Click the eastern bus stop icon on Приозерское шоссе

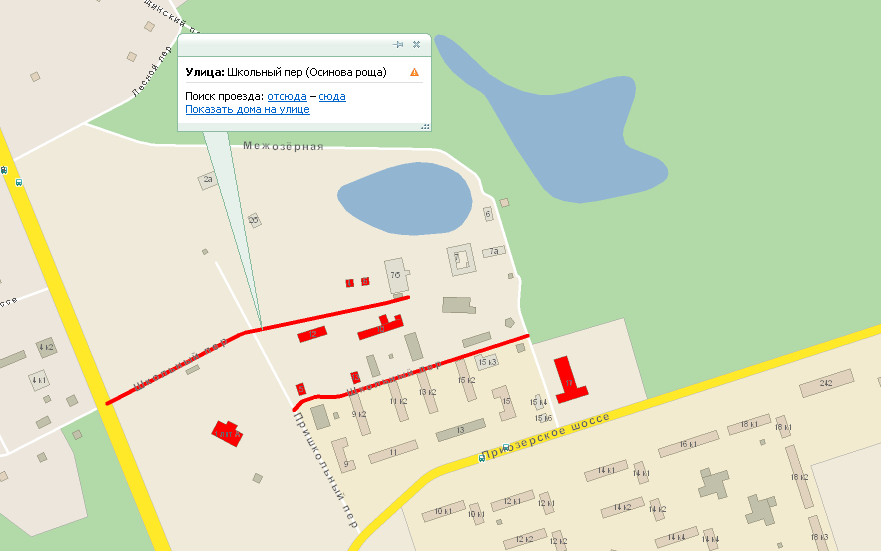[506, 447]
